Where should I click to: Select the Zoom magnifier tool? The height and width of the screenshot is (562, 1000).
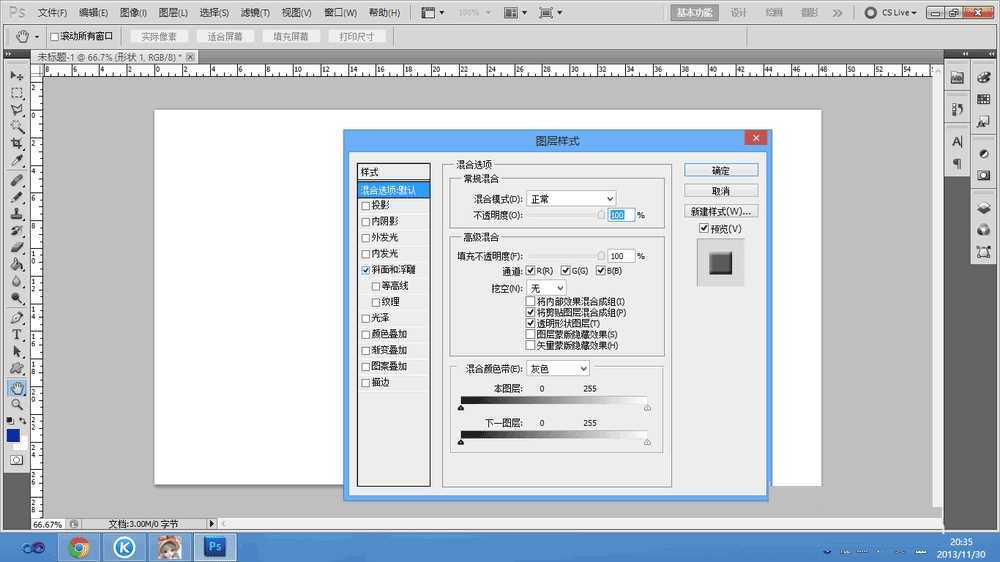tap(17, 404)
